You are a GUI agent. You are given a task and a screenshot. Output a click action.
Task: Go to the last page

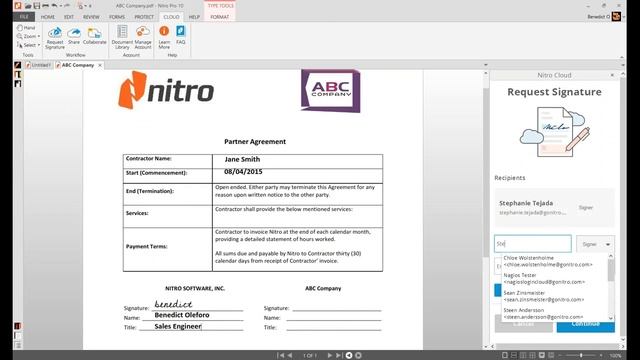[x=339, y=356]
